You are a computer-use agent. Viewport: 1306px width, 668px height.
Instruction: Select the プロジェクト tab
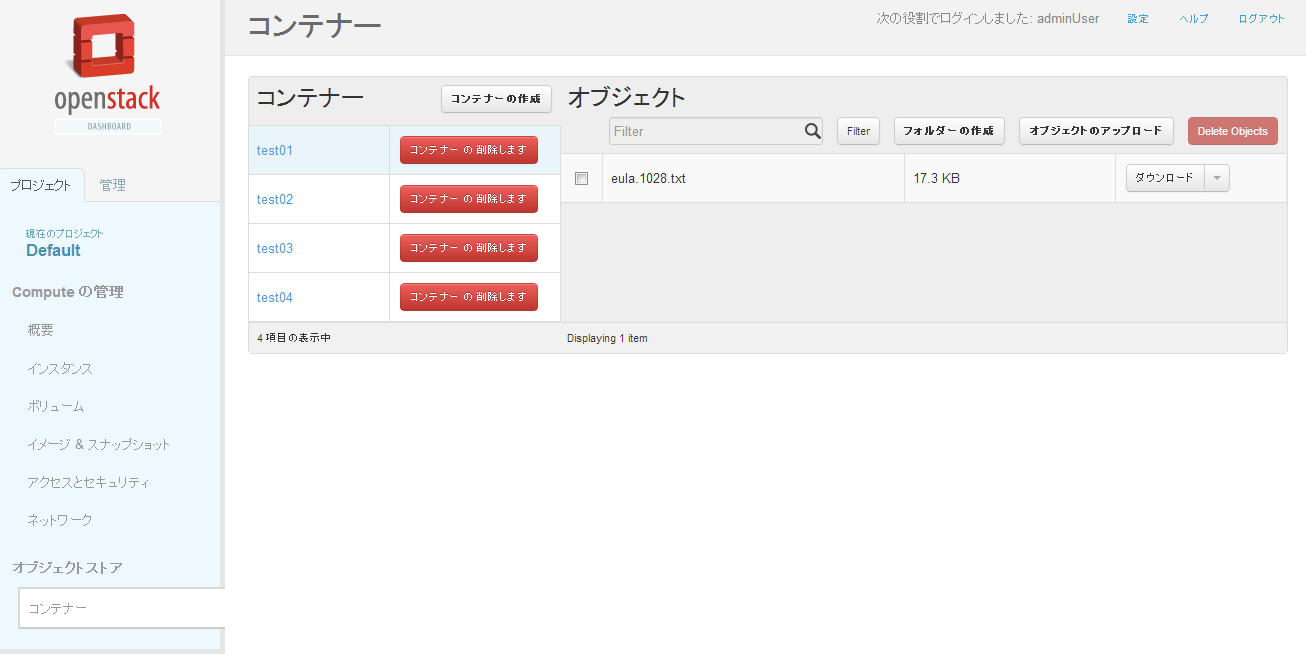pos(41,185)
